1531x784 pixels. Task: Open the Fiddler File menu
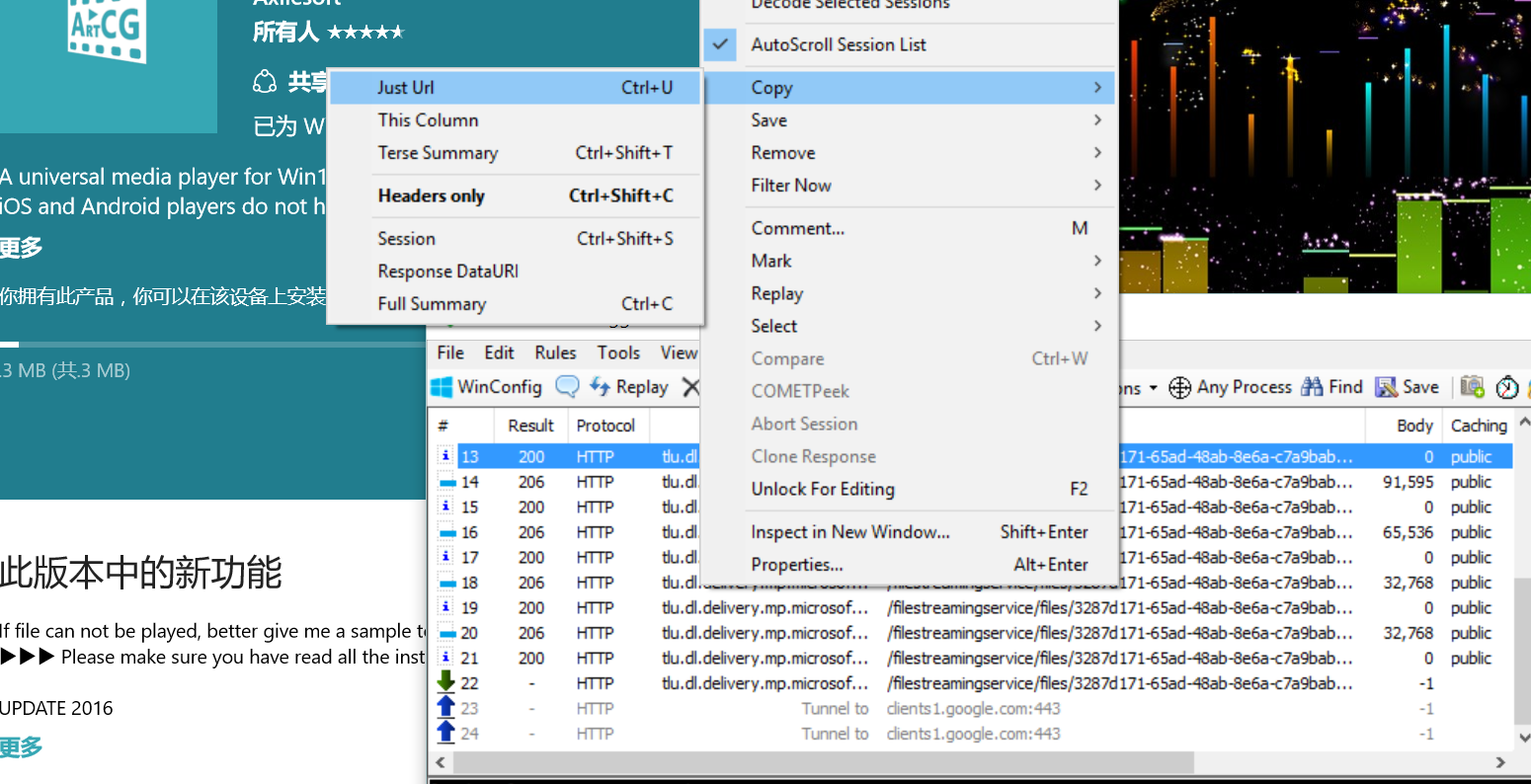point(450,353)
